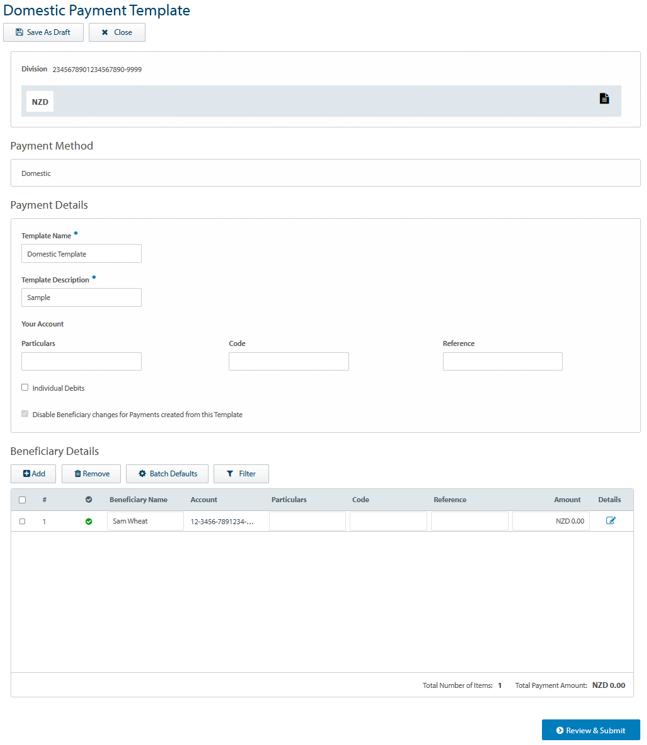Click green status check for Sam Wheat
Viewport: 647px width, 745px height.
click(x=88, y=521)
